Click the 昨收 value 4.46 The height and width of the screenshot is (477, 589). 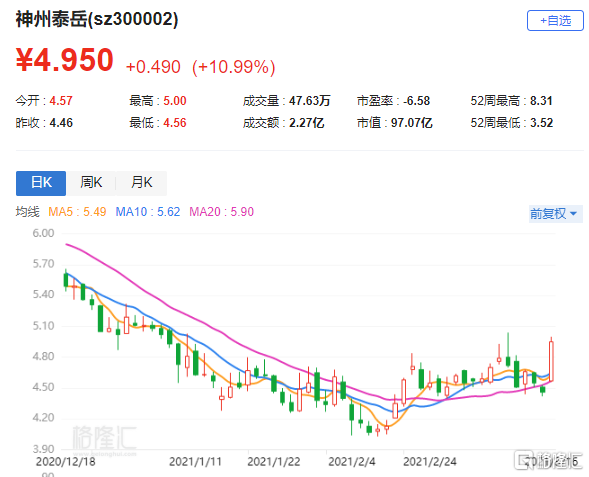(61, 123)
